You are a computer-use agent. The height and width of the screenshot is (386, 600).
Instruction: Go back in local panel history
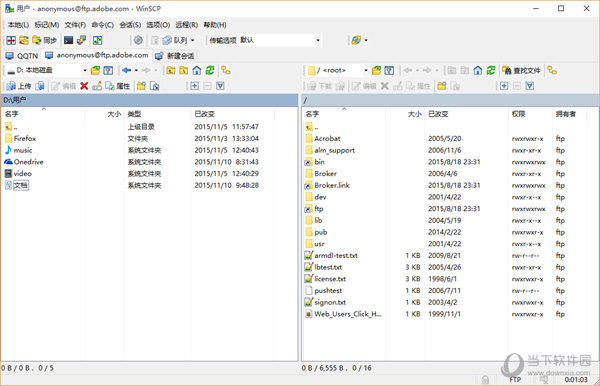(x=127, y=70)
